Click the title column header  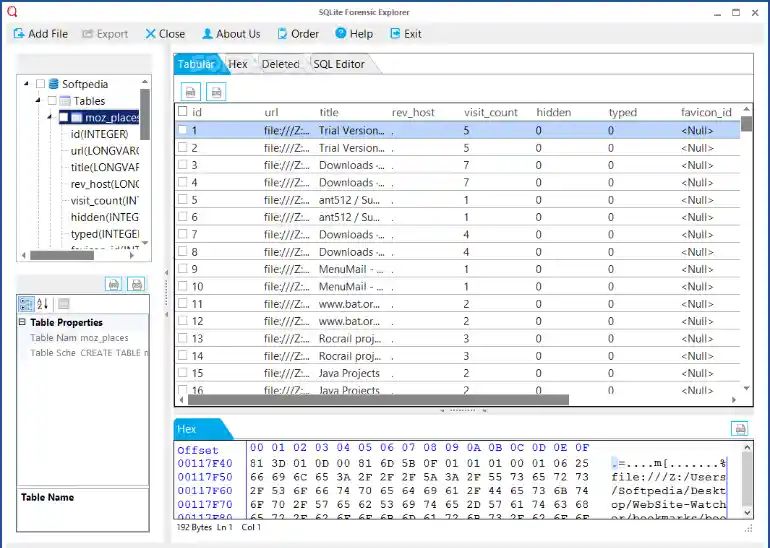tap(329, 112)
